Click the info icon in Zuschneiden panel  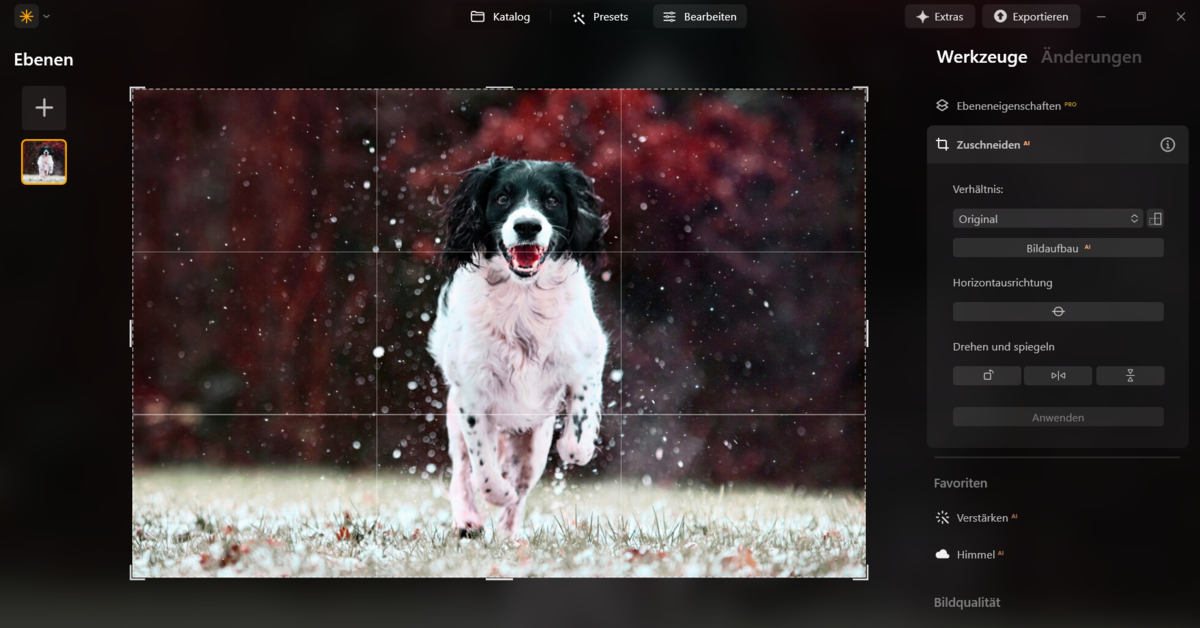click(x=1167, y=144)
